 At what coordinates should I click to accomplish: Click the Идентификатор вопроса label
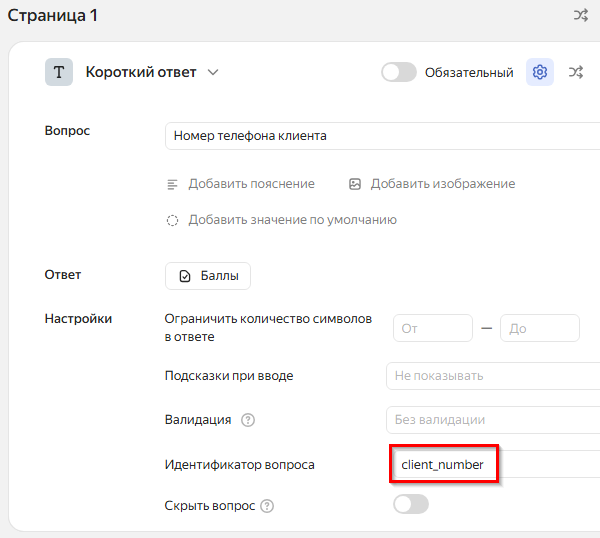[x=240, y=465]
